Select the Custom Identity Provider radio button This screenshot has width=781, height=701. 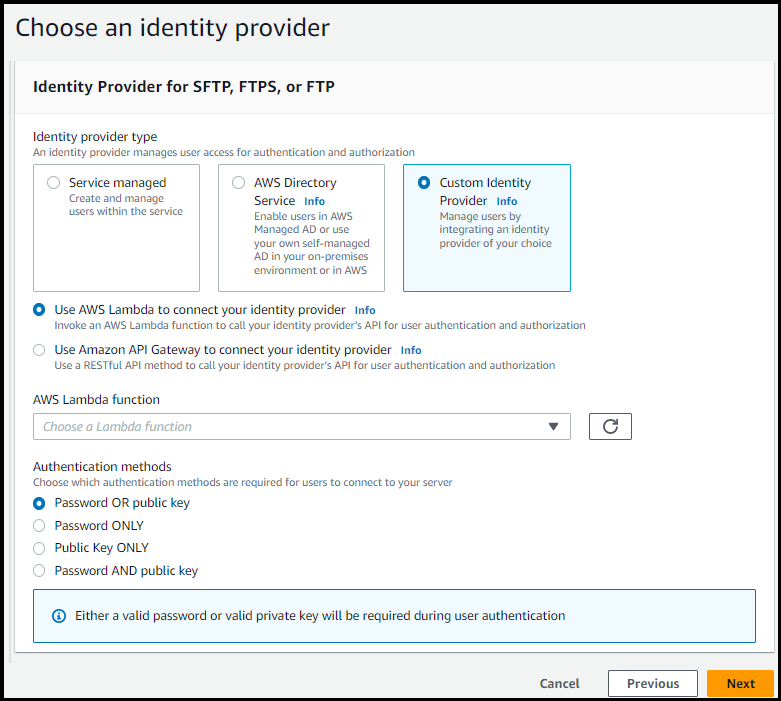424,183
